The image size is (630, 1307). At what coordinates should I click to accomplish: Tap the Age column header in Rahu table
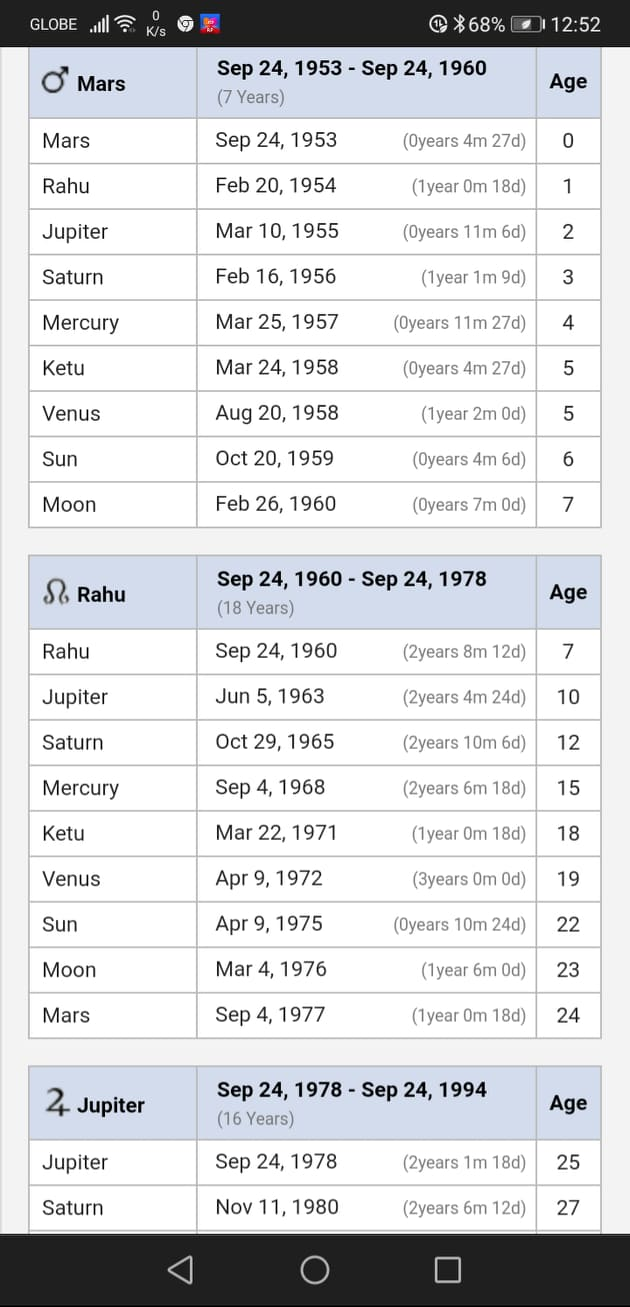[x=568, y=592]
